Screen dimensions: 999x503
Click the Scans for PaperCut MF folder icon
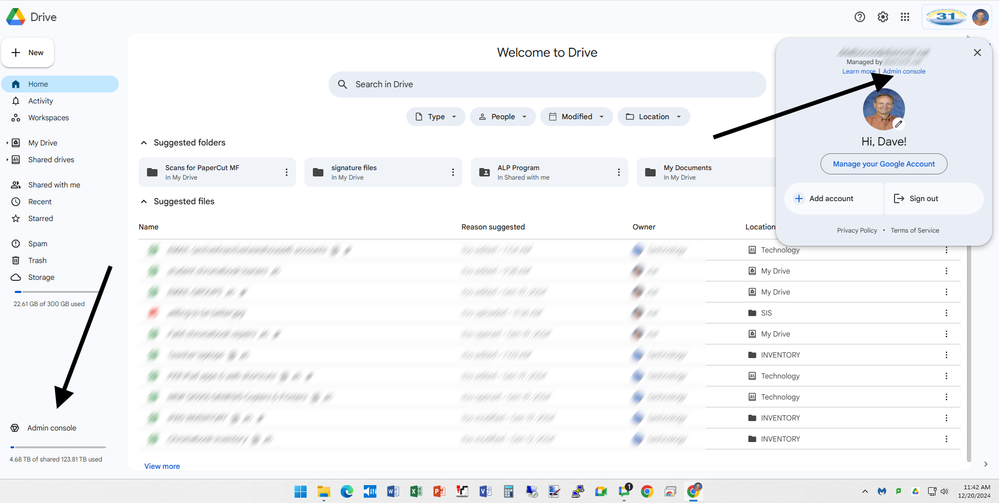pos(152,172)
